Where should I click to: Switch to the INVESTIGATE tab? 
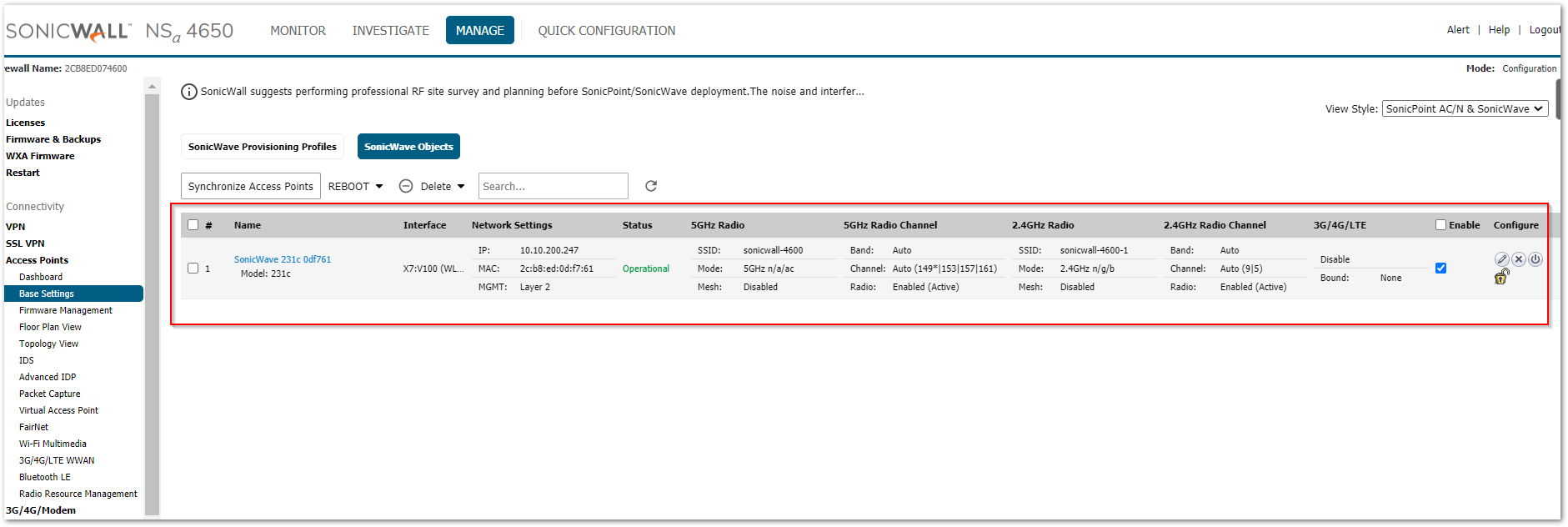click(x=390, y=31)
